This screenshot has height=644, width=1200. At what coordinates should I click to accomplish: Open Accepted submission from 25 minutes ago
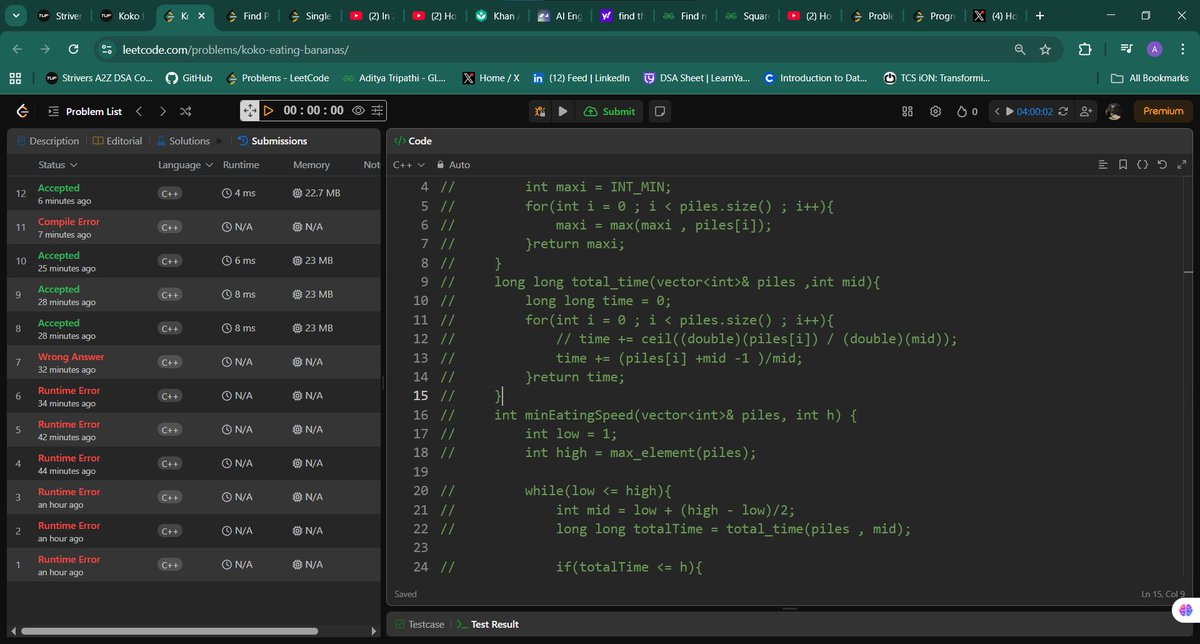coord(196,261)
